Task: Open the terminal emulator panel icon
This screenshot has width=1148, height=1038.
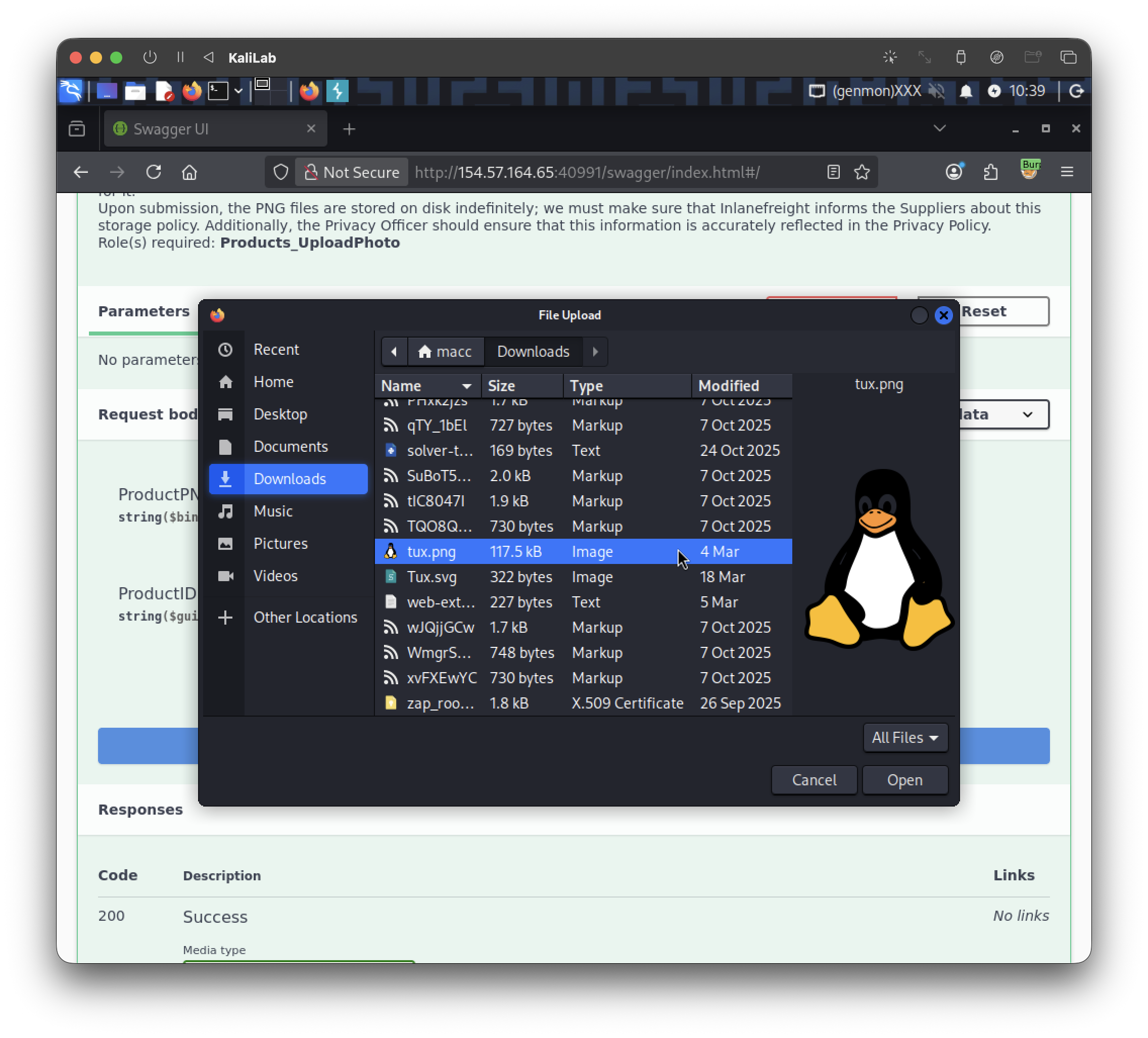Action: (x=218, y=91)
